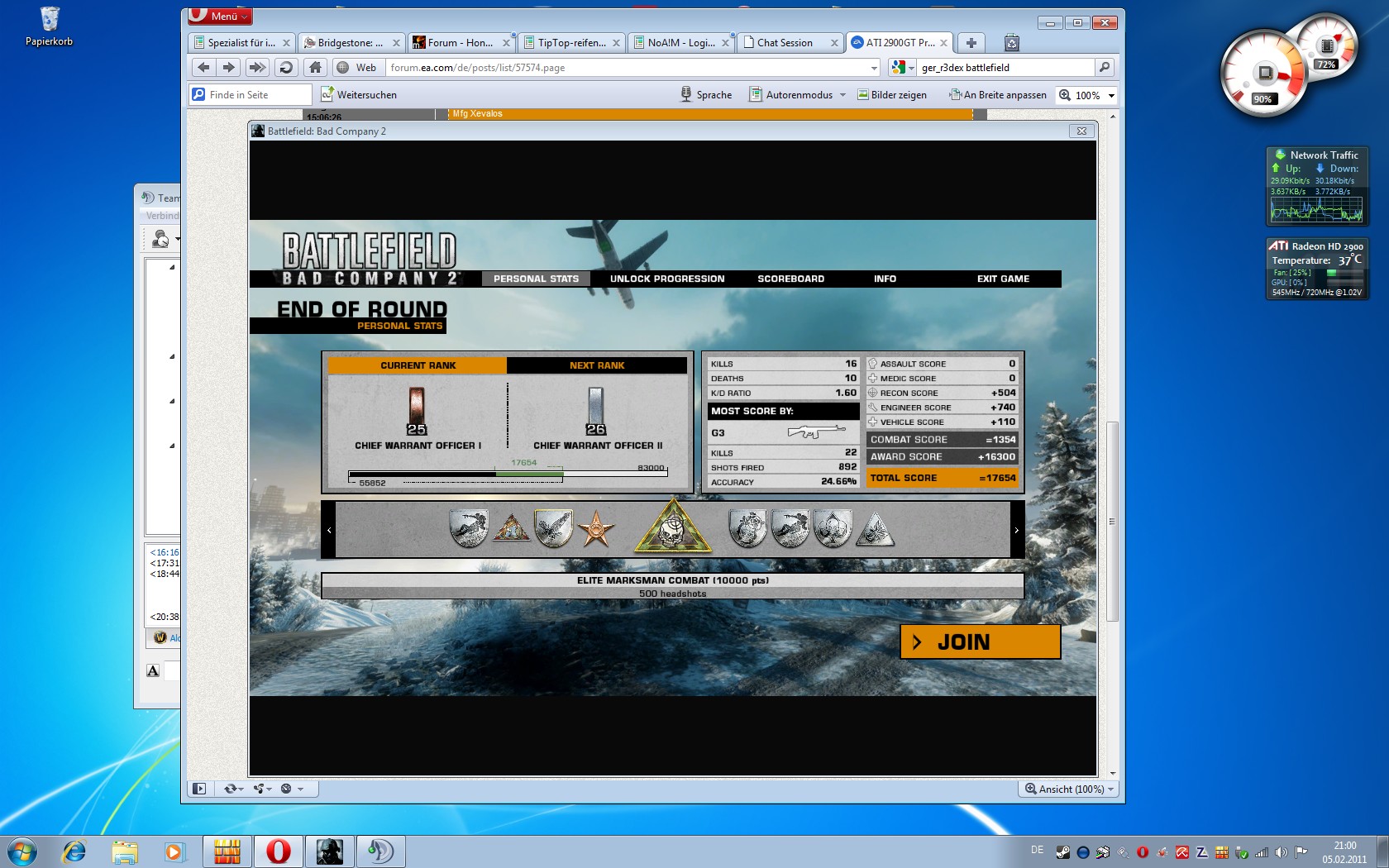Click the Finde in Seite field
Viewport: 1389px width, 868px height.
point(251,95)
